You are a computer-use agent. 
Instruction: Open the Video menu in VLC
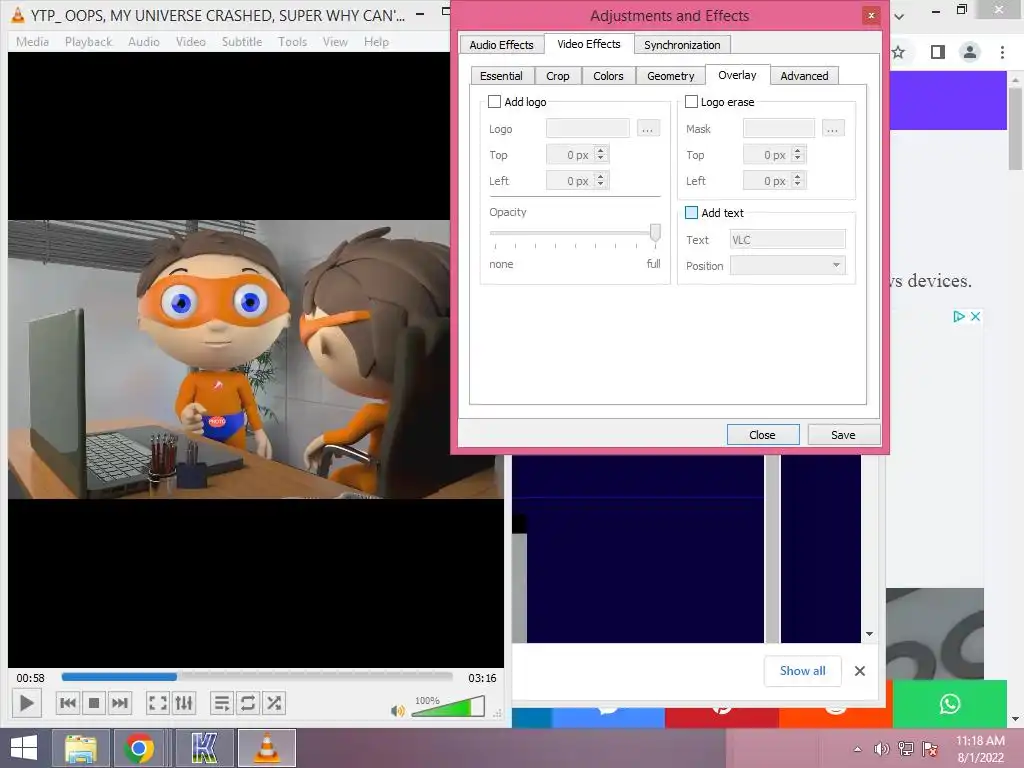[191, 42]
